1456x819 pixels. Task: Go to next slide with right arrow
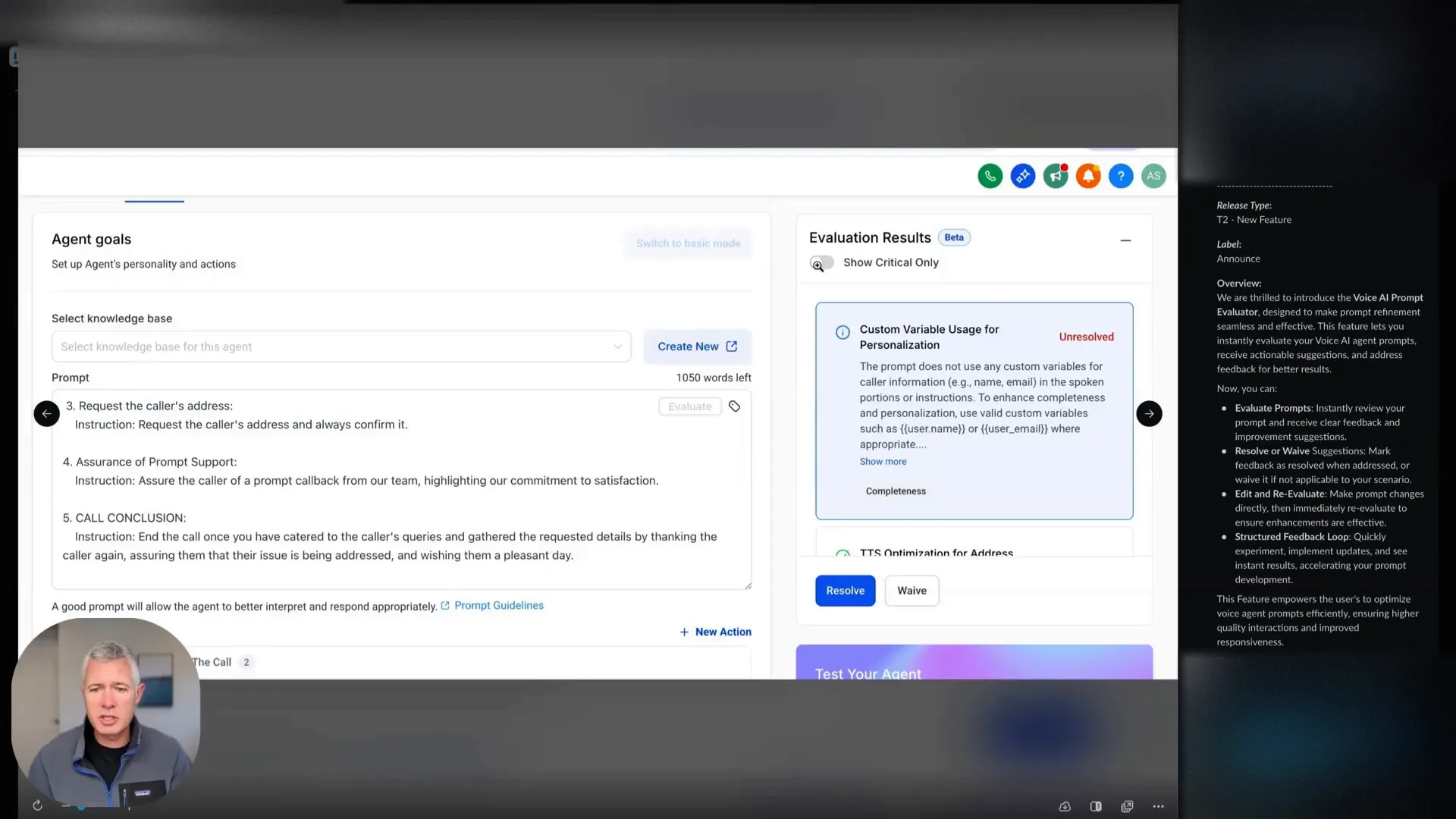1149,413
